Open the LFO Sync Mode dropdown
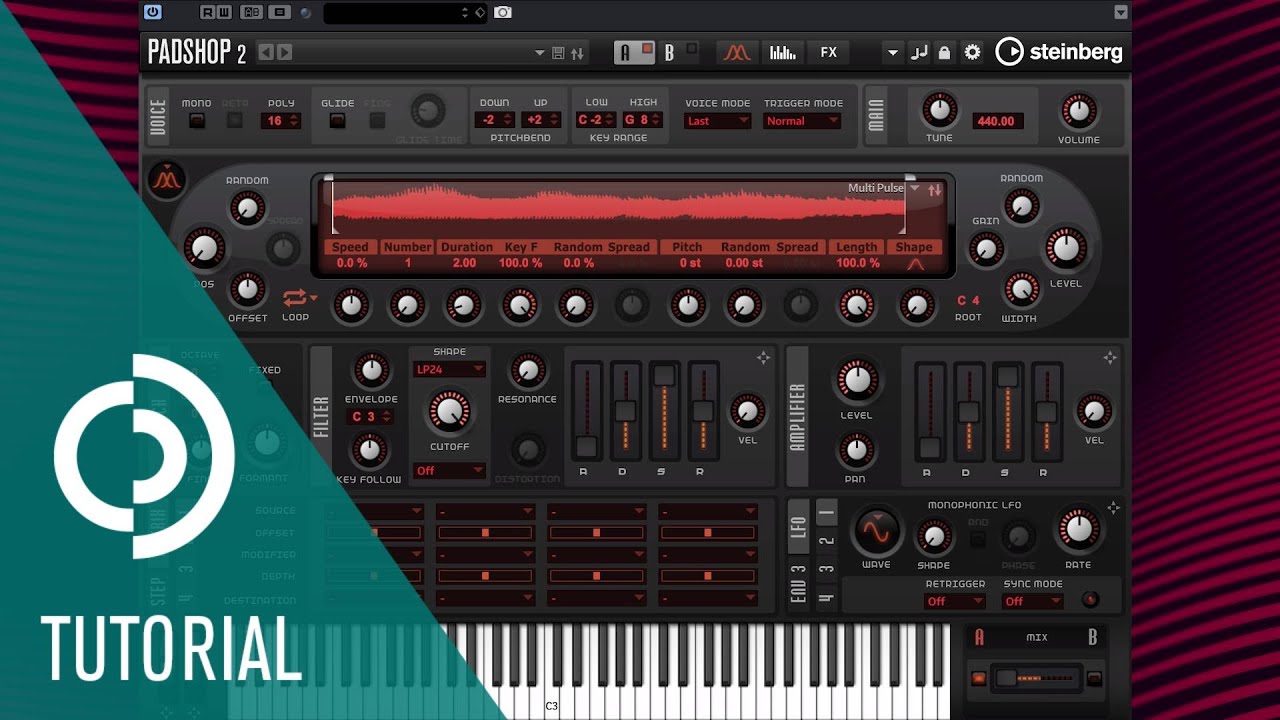Image resolution: width=1280 pixels, height=720 pixels. click(1033, 601)
